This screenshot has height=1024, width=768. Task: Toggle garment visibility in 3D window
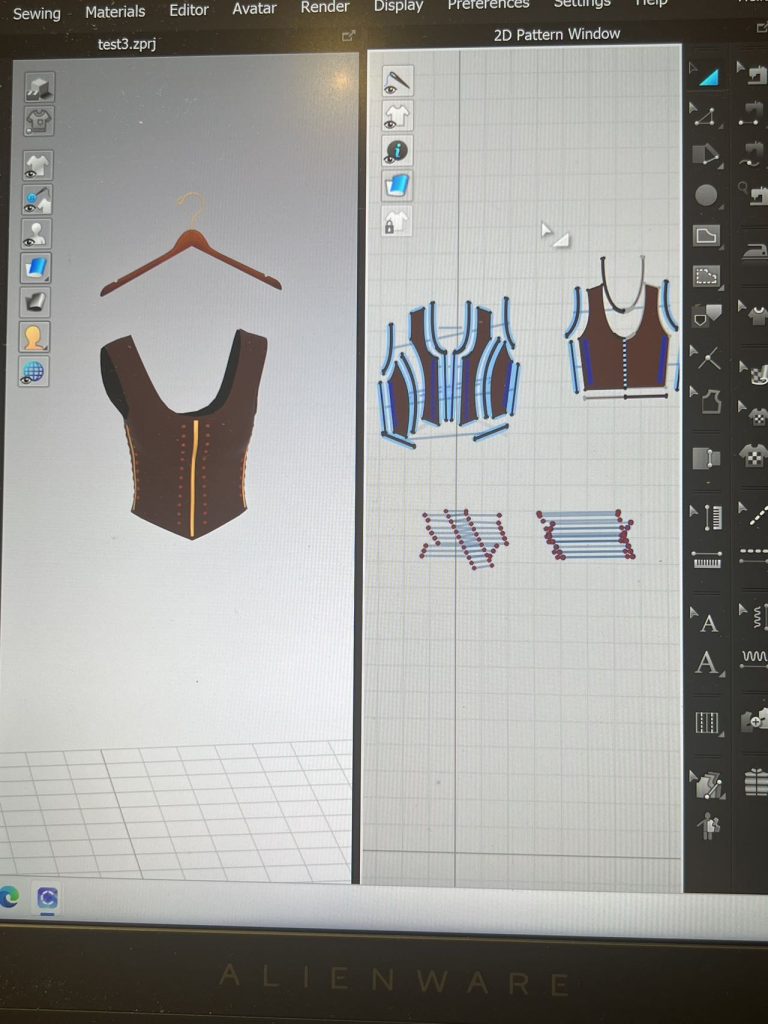tap(38, 165)
